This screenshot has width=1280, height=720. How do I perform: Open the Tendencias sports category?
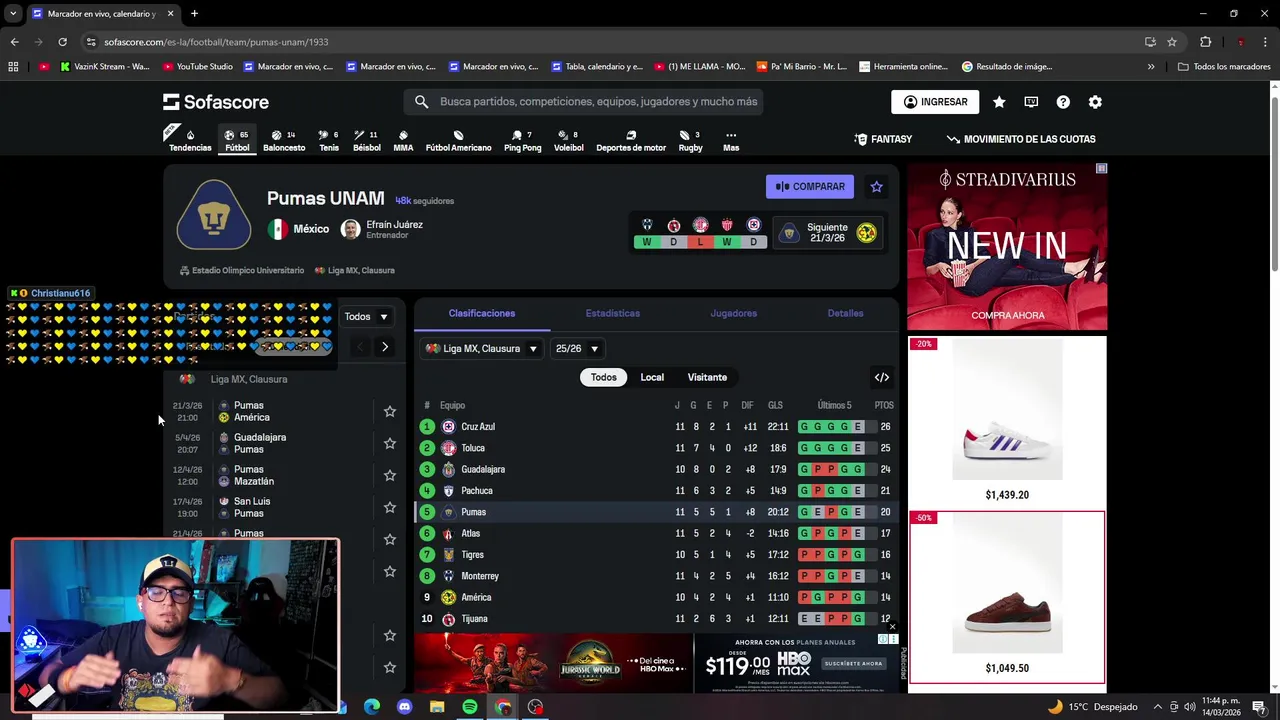pyautogui.click(x=190, y=140)
